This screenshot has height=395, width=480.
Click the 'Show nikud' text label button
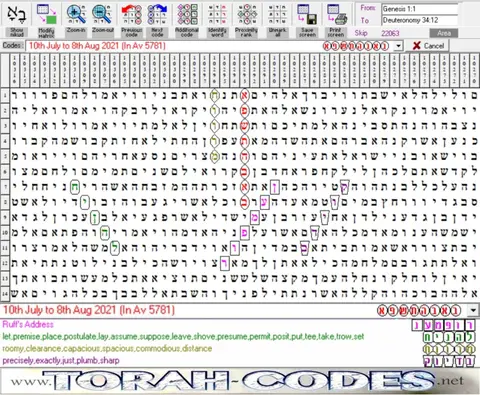point(17,32)
